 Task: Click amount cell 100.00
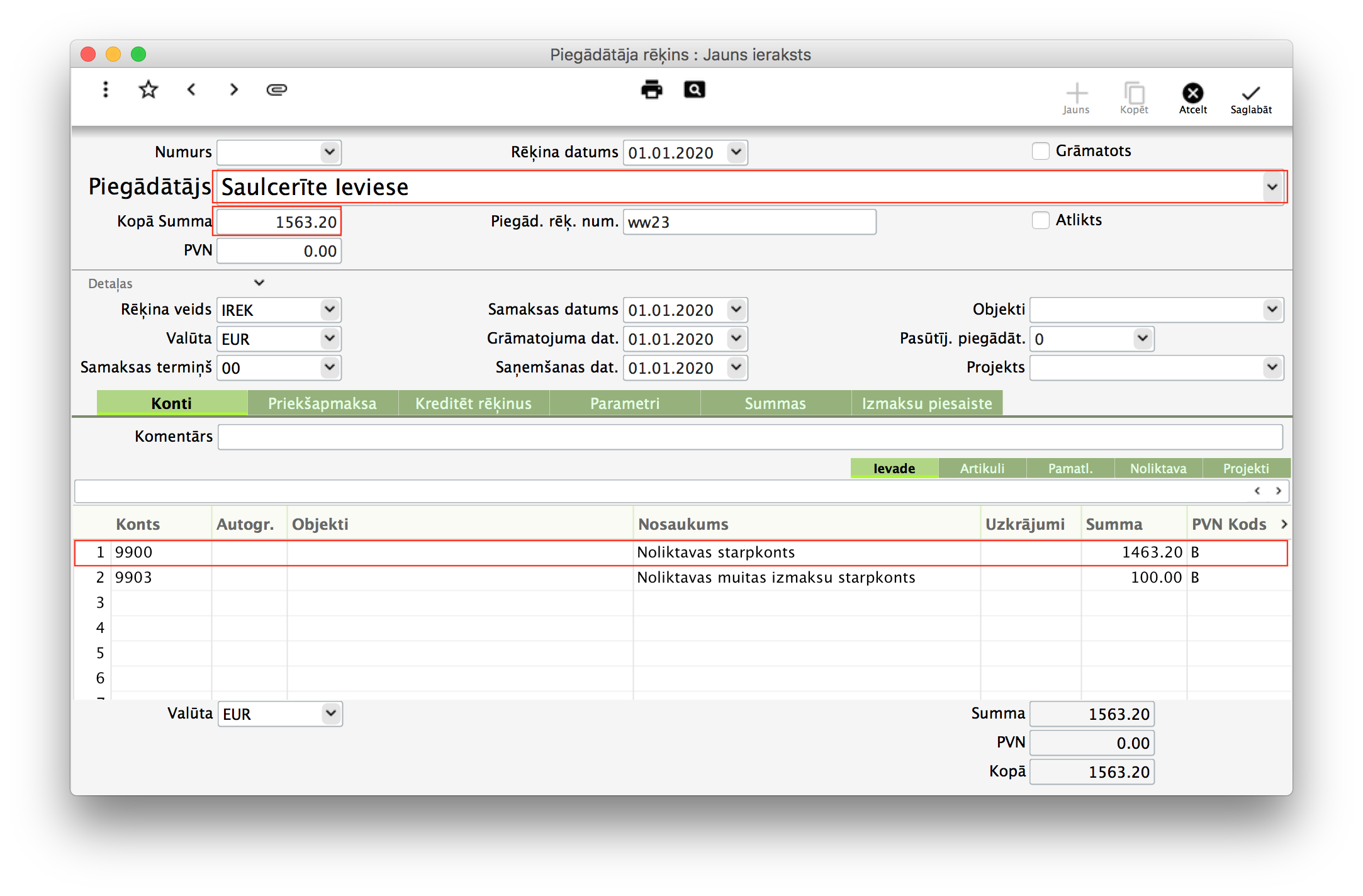pos(1134,578)
